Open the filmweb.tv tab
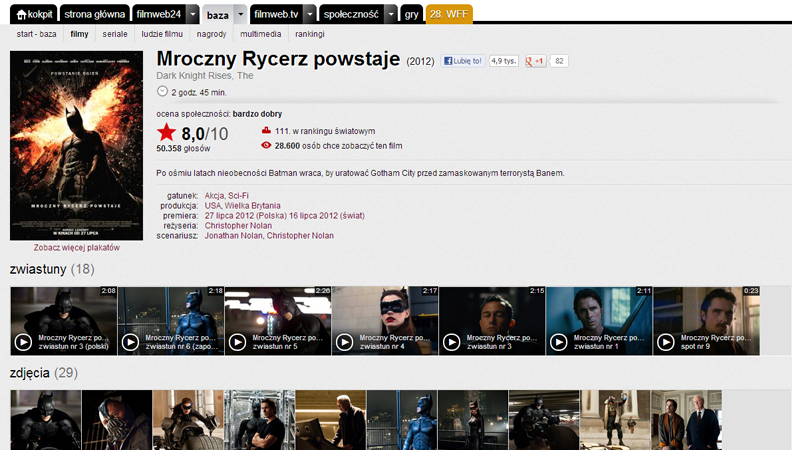The image size is (792, 450). 277,14
